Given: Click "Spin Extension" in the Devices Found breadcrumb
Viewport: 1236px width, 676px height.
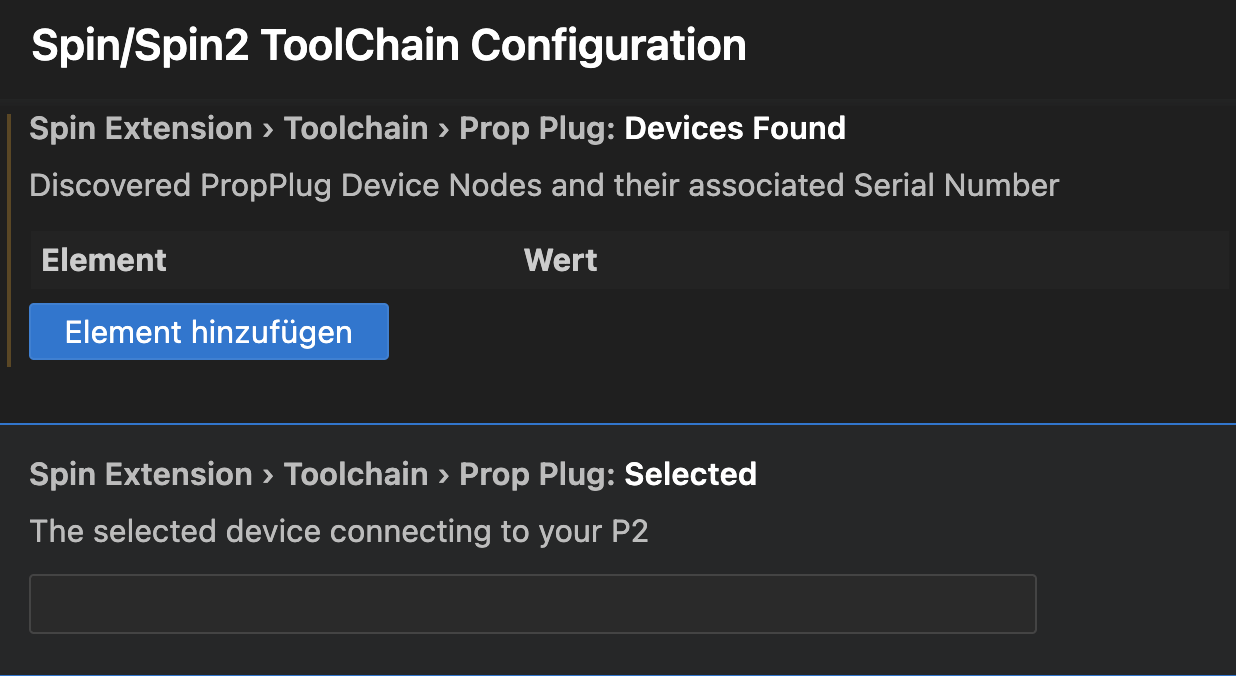Looking at the screenshot, I should (x=141, y=128).
